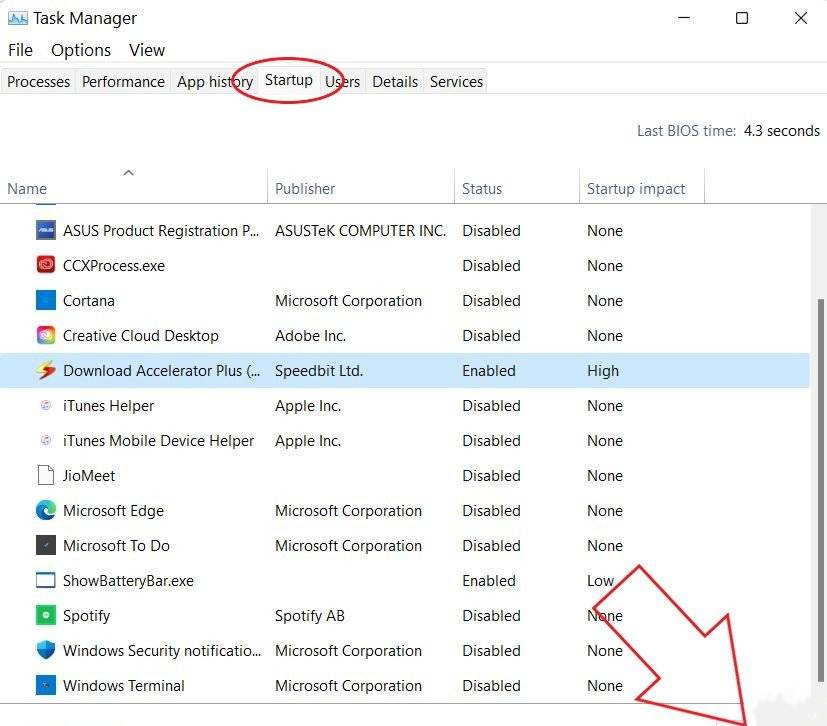Open the File menu
827x726 pixels.
pyautogui.click(x=20, y=50)
